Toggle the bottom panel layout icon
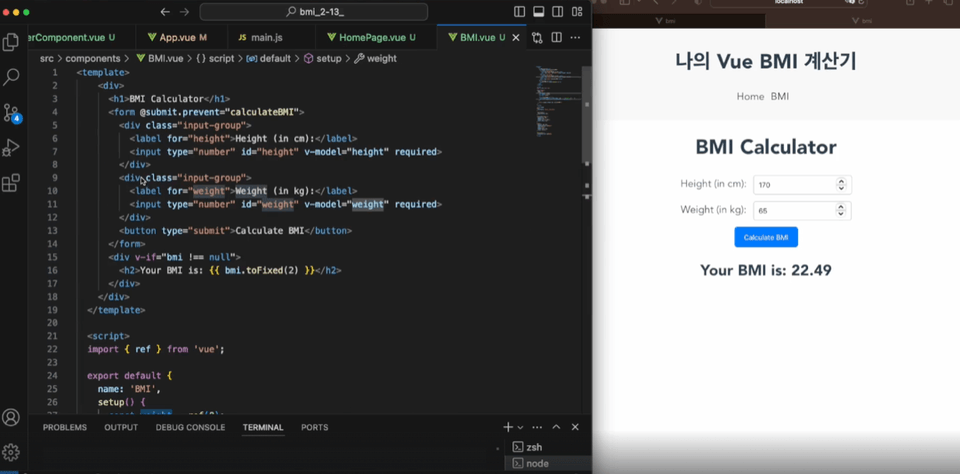This screenshot has height=474, width=960. click(539, 12)
